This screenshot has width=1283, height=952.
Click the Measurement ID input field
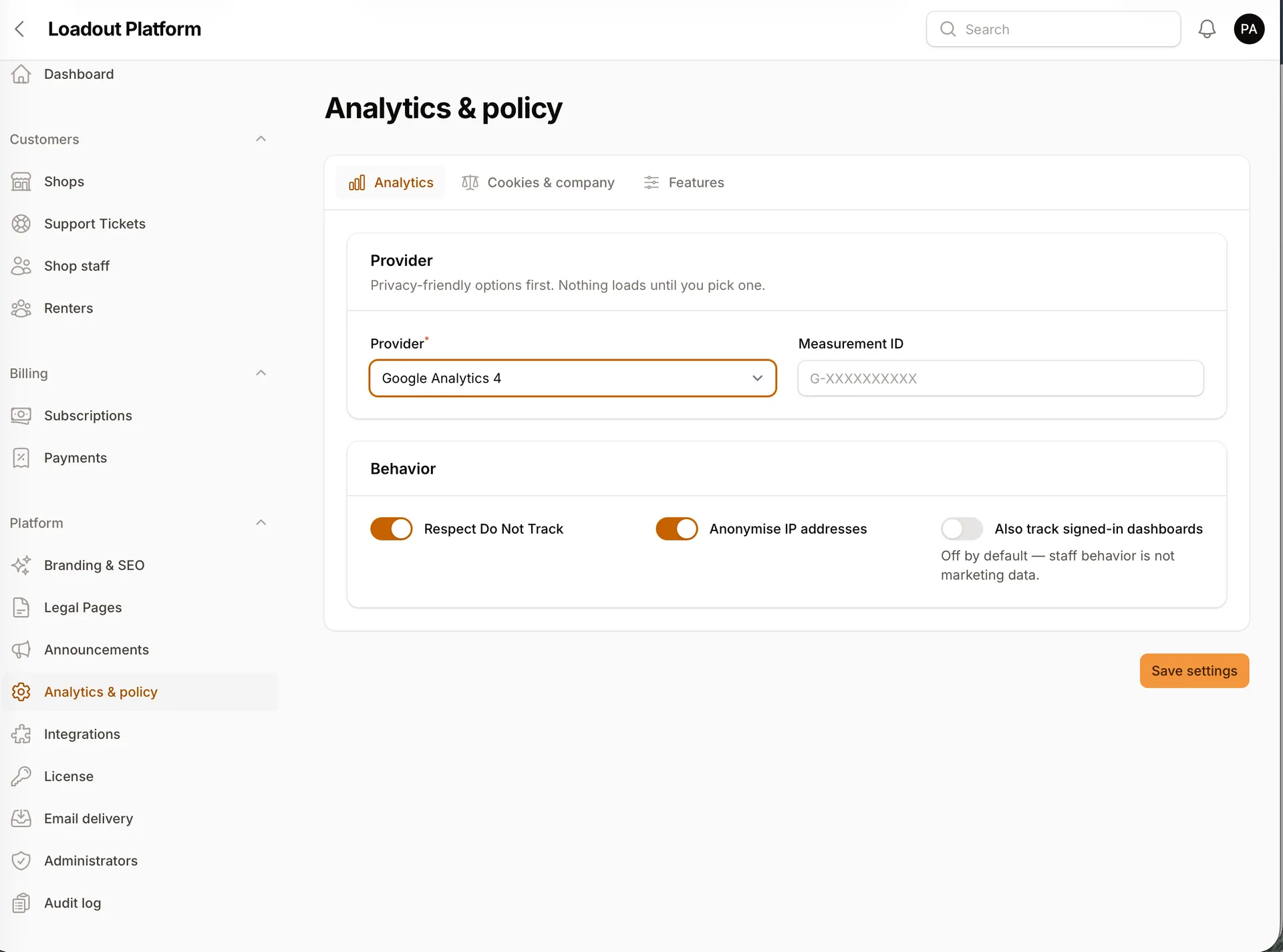(1000, 378)
